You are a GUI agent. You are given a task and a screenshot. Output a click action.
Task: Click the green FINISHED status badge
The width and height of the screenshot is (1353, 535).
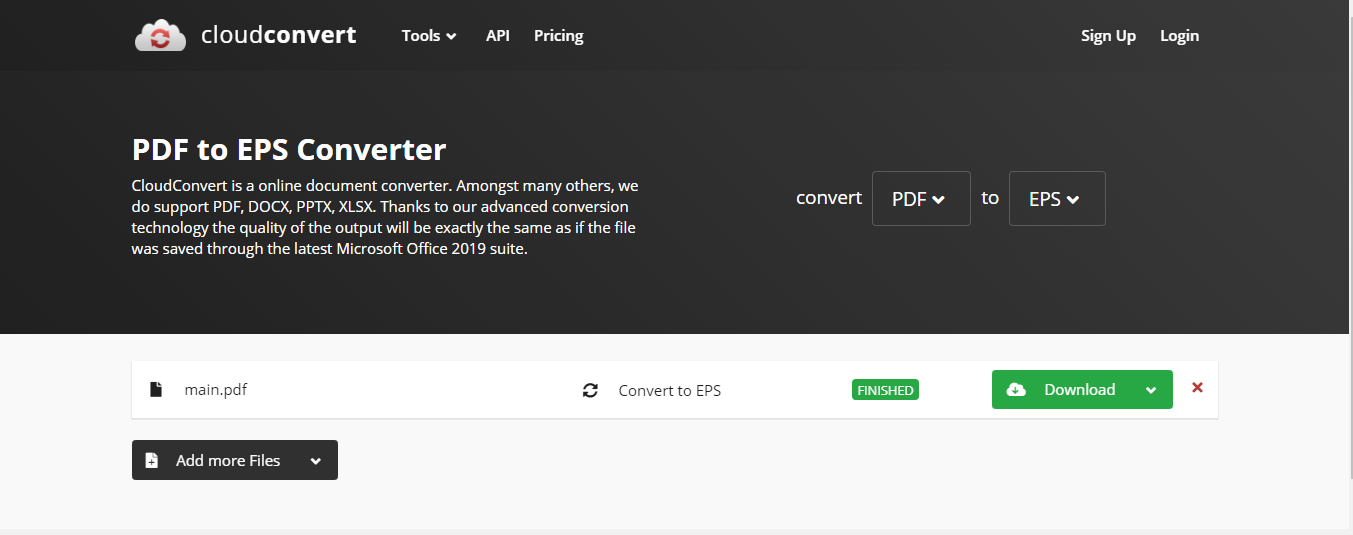[885, 390]
